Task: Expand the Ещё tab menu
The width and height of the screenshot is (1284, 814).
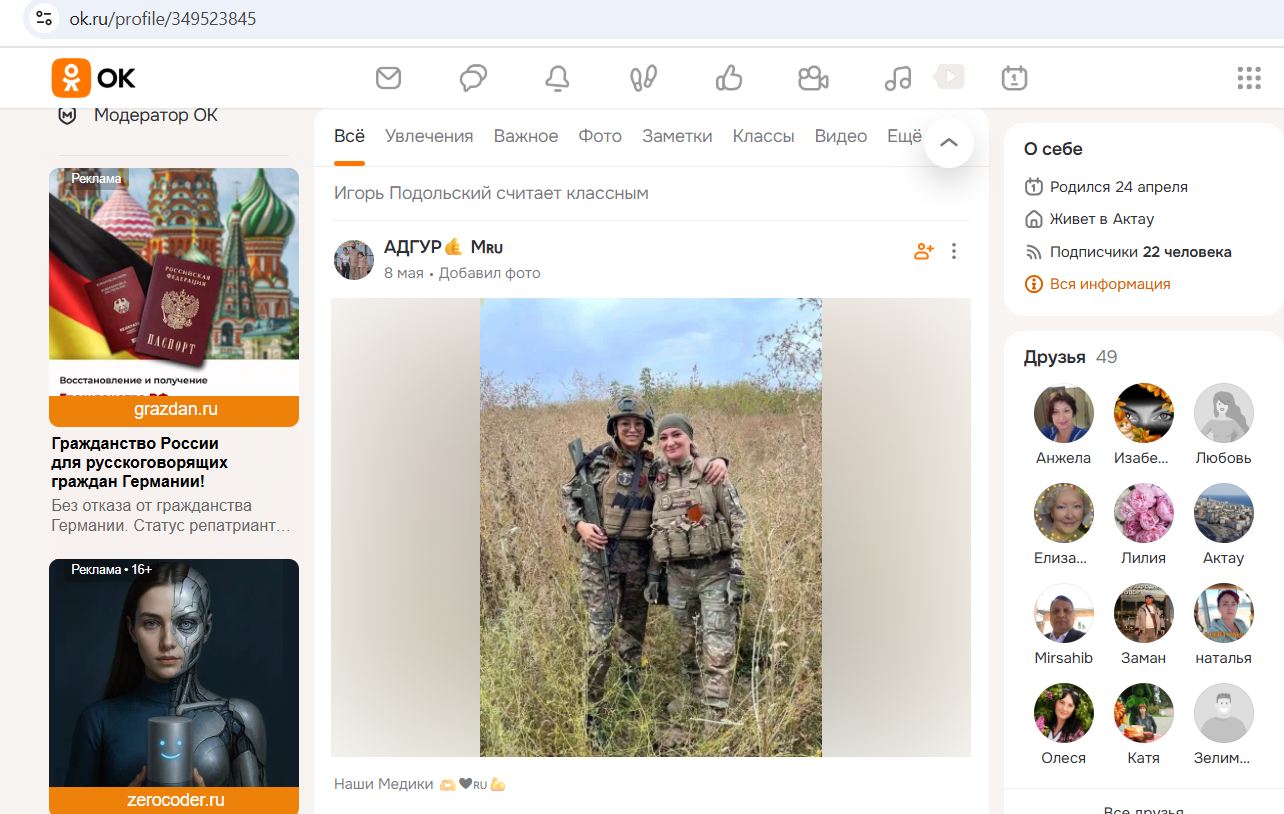Action: pyautogui.click(x=903, y=136)
